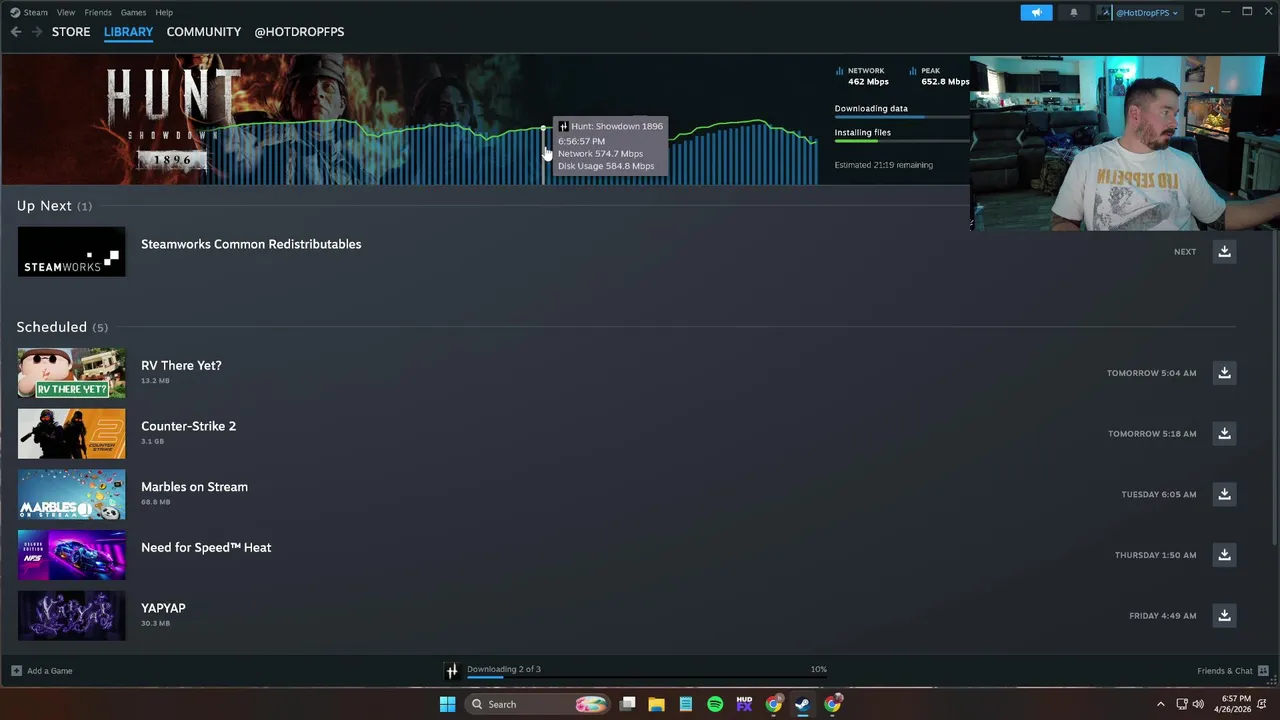
Task: Click the Downloading 2 of 3 status
Action: coord(504,669)
